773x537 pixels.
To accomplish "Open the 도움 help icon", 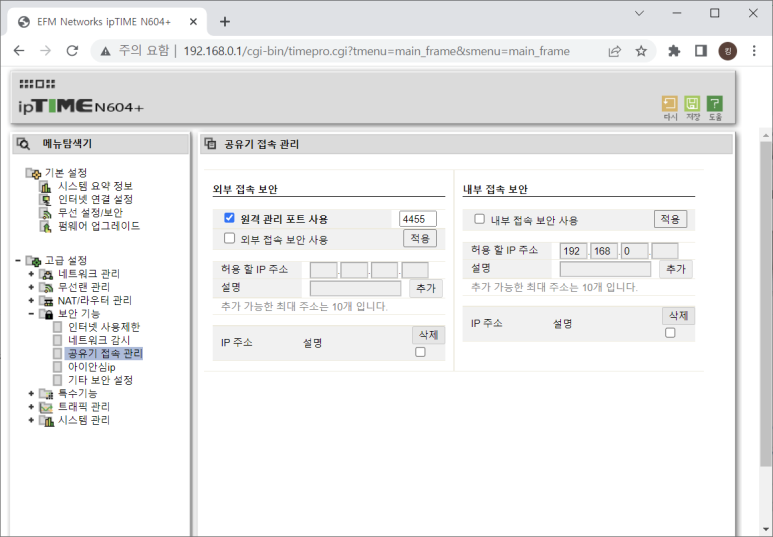I will 714,104.
